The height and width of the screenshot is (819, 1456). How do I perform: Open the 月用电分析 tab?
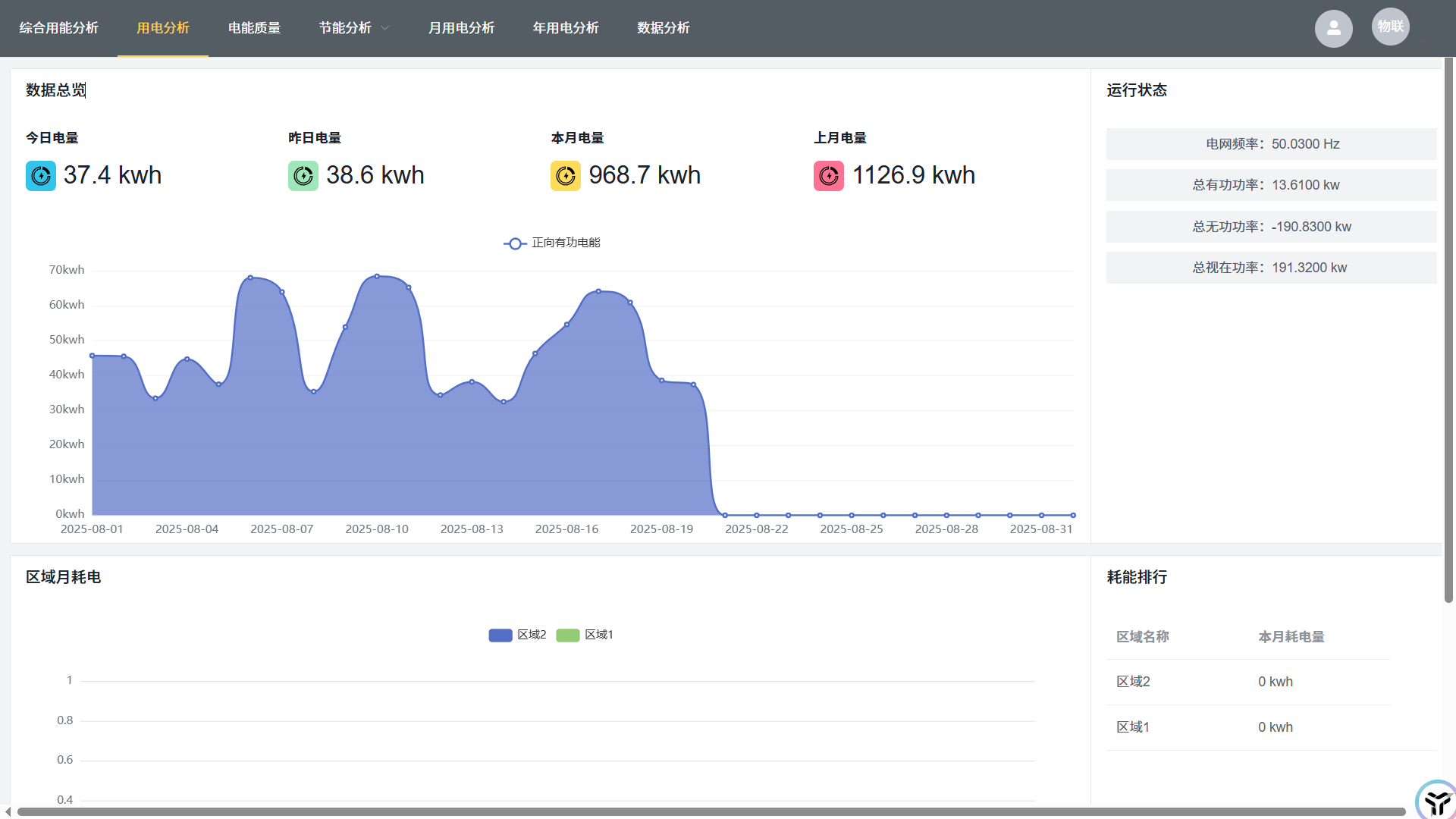pyautogui.click(x=461, y=28)
